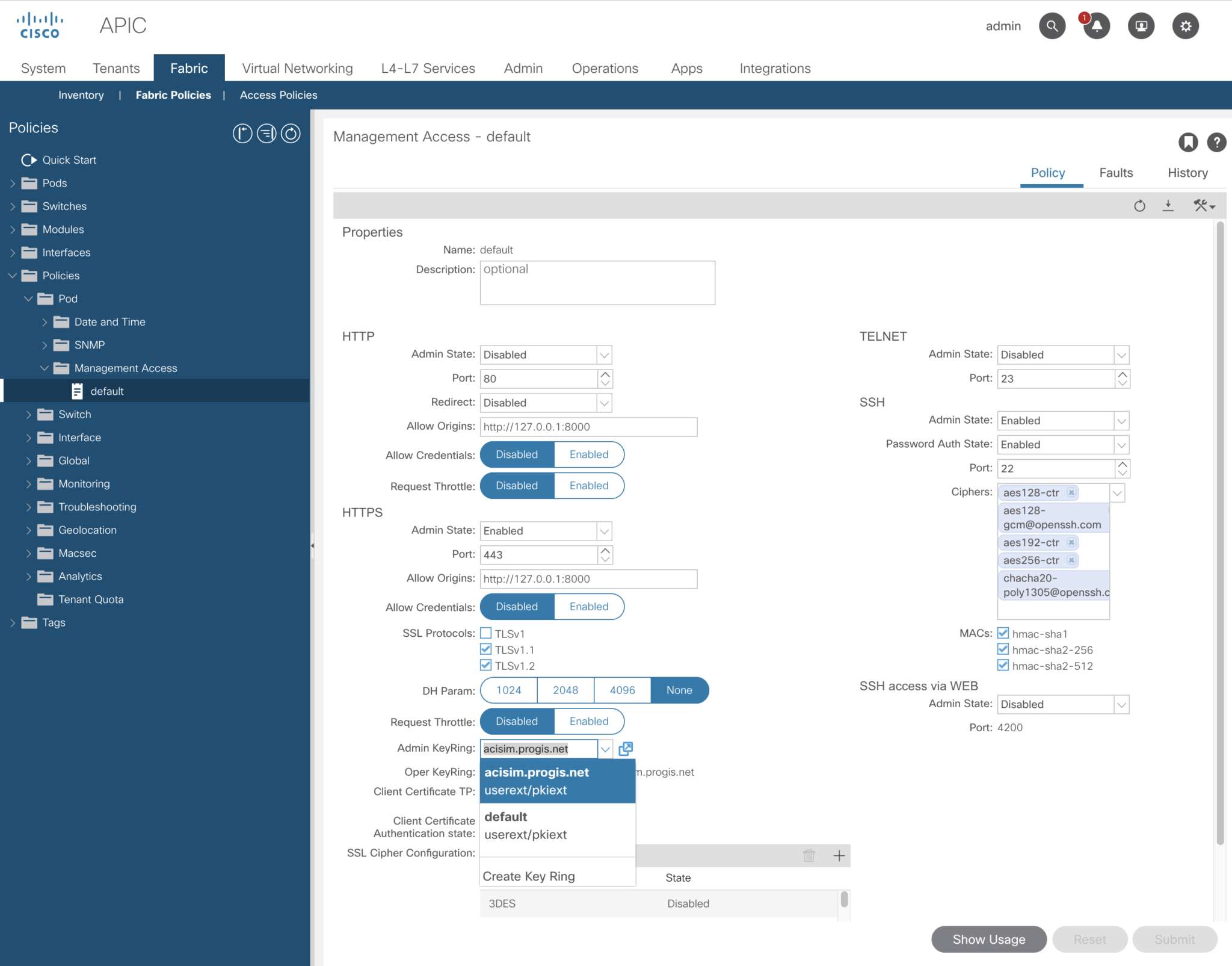Download the policy object
Viewport: 1232px width, 966px height.
click(x=1168, y=206)
